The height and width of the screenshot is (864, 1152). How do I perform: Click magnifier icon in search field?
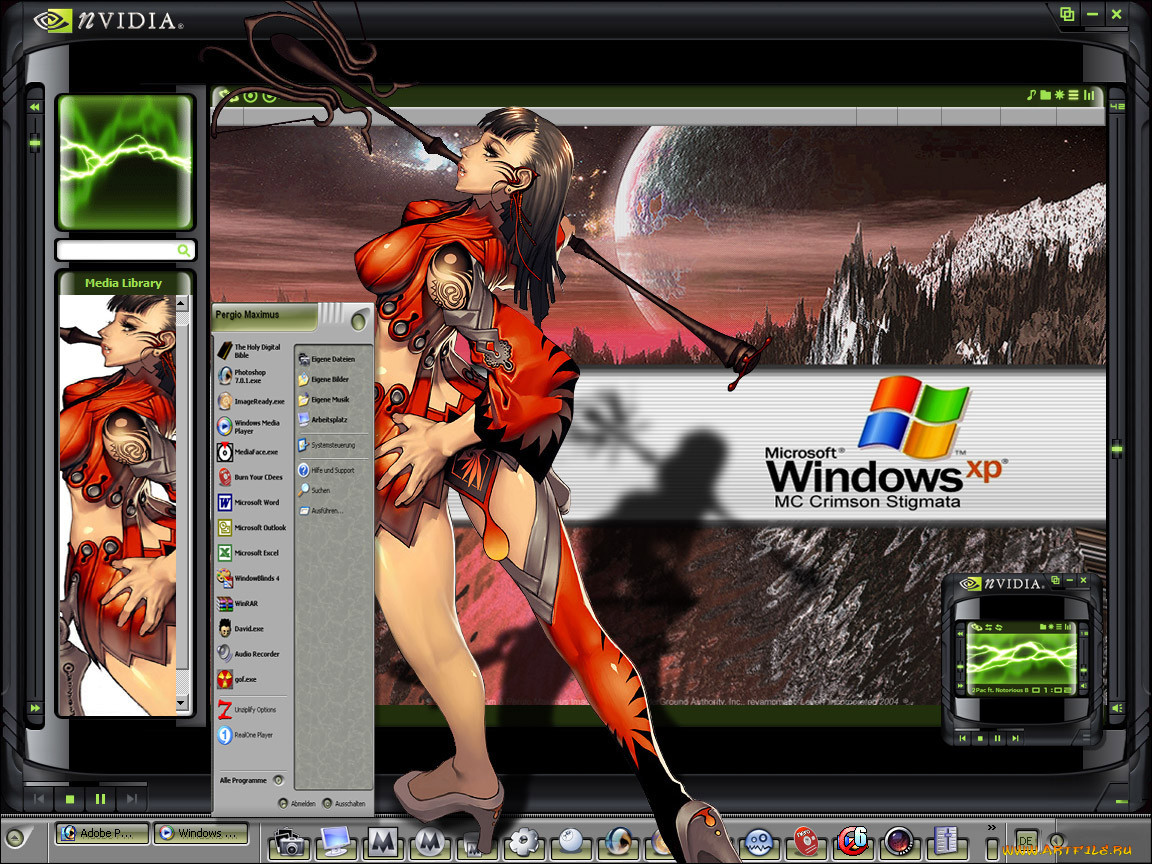coord(184,251)
